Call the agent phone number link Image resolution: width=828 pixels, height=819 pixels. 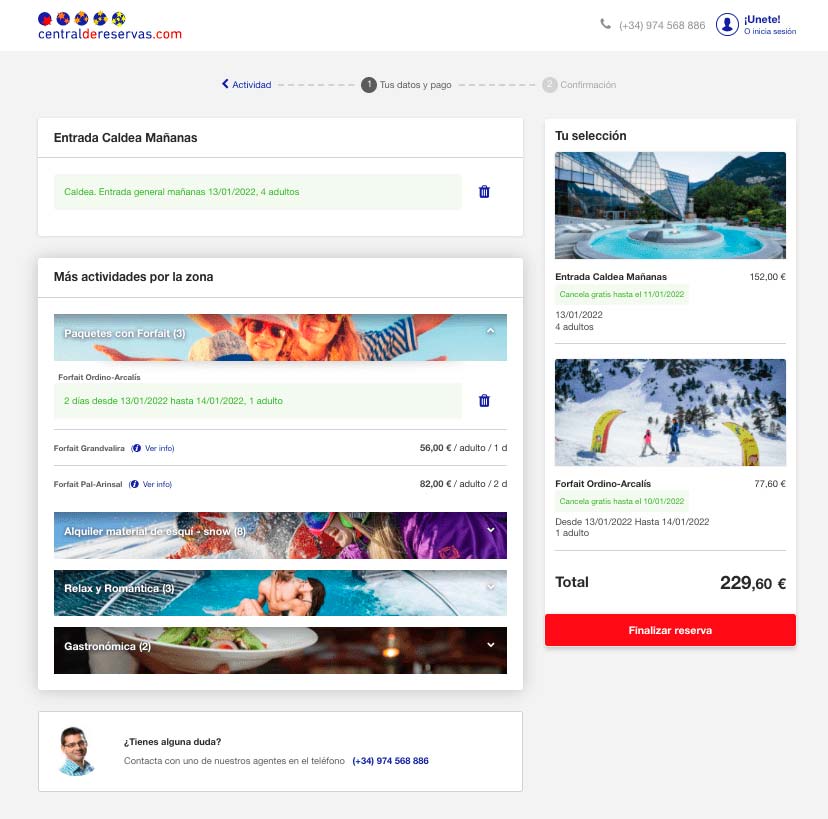[390, 761]
